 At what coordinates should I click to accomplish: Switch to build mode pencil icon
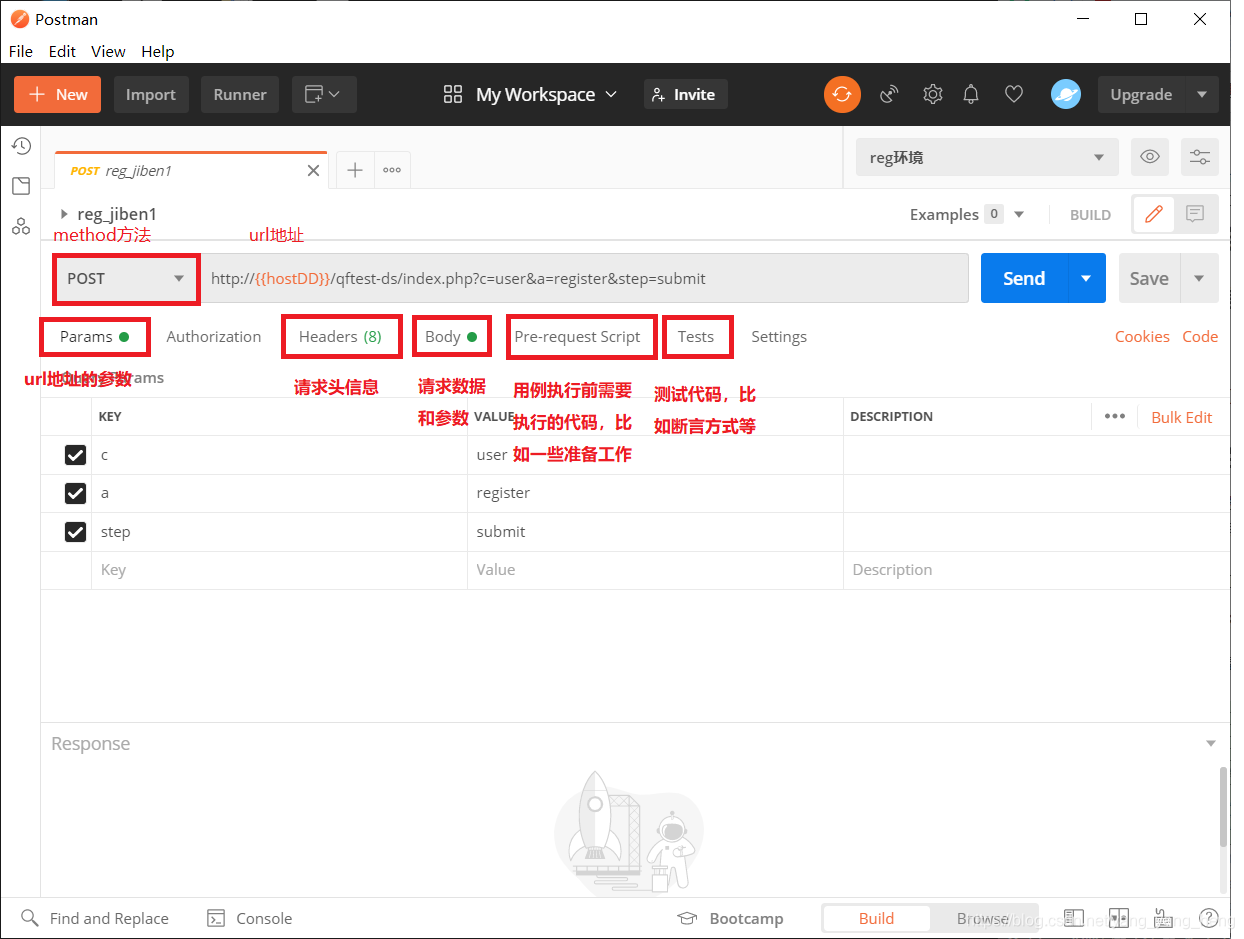(1153, 214)
